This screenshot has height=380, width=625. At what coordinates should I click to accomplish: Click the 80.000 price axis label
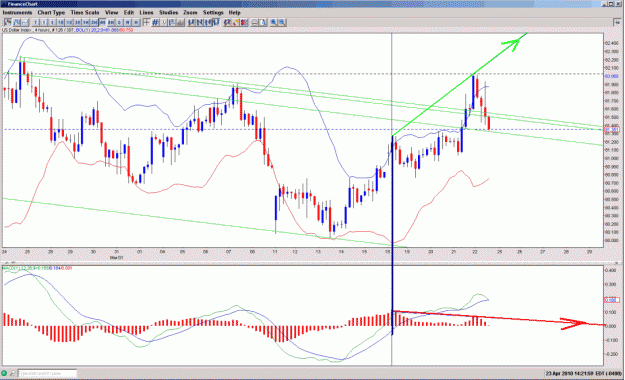[612, 240]
